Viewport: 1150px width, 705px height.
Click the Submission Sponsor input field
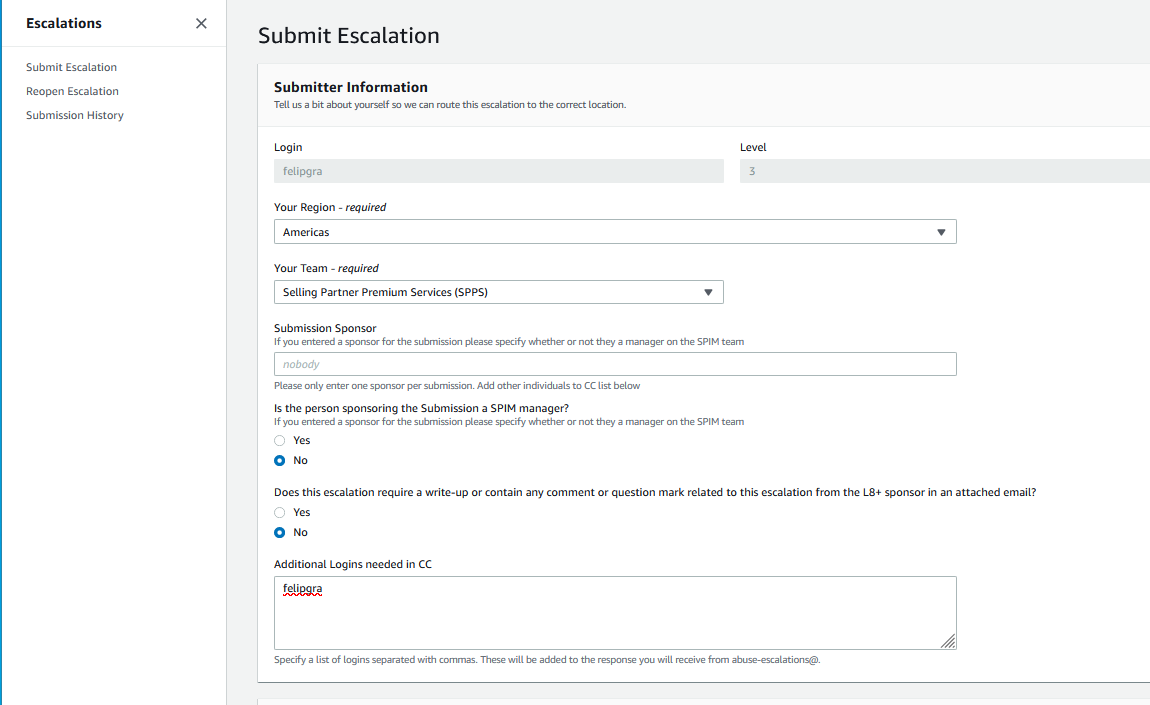pos(614,364)
